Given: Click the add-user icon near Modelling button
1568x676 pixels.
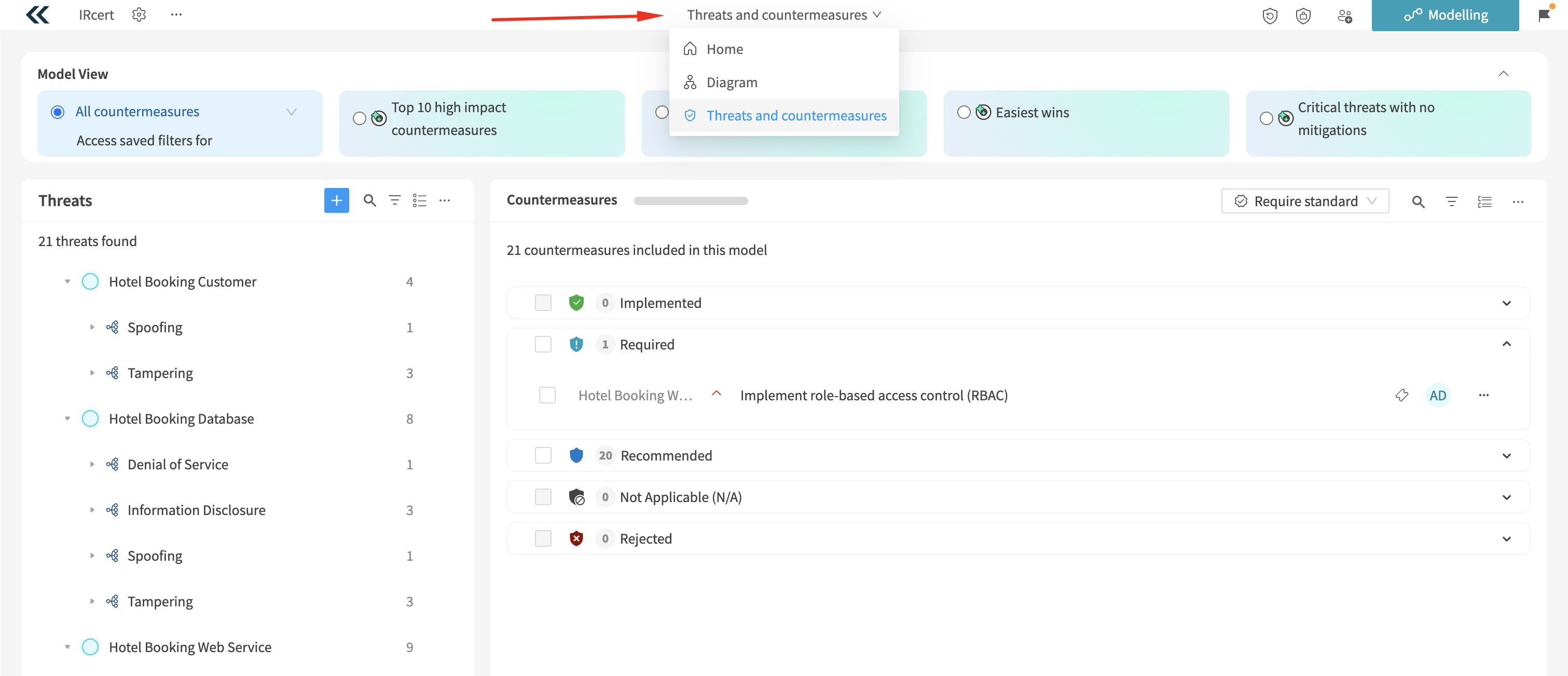Looking at the screenshot, I should [x=1344, y=15].
